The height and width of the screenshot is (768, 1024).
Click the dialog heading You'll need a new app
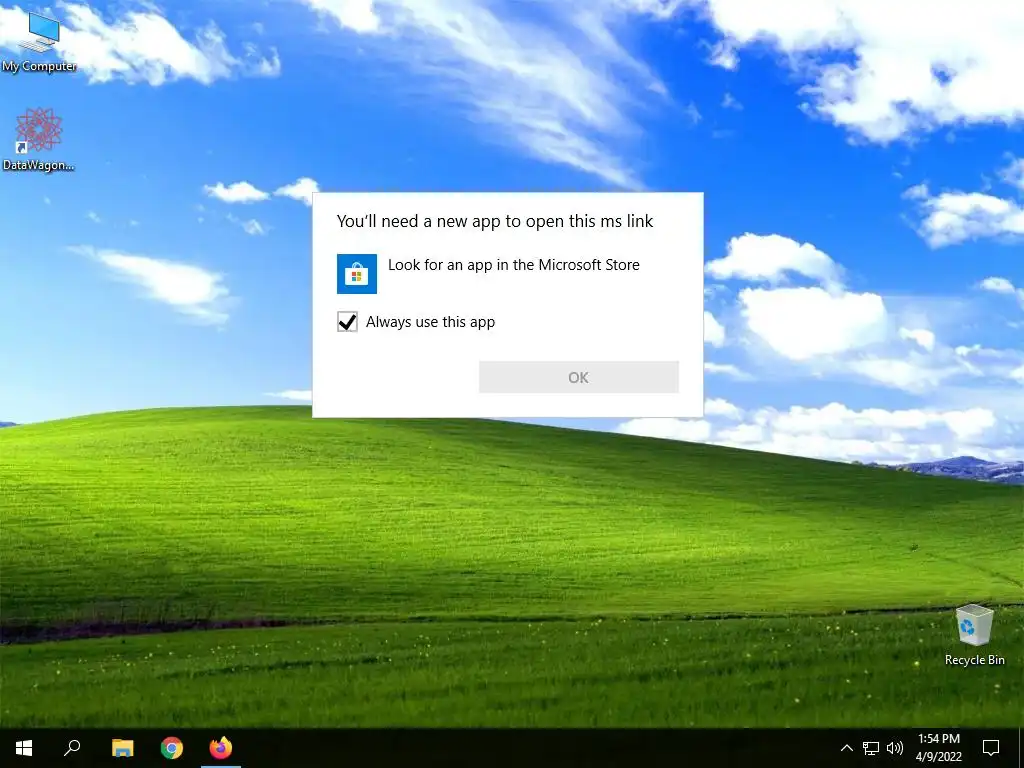494,221
